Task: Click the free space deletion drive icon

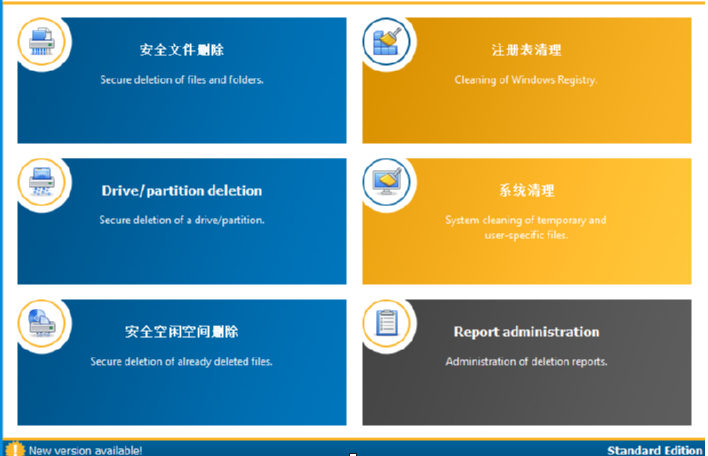Action: pos(42,323)
